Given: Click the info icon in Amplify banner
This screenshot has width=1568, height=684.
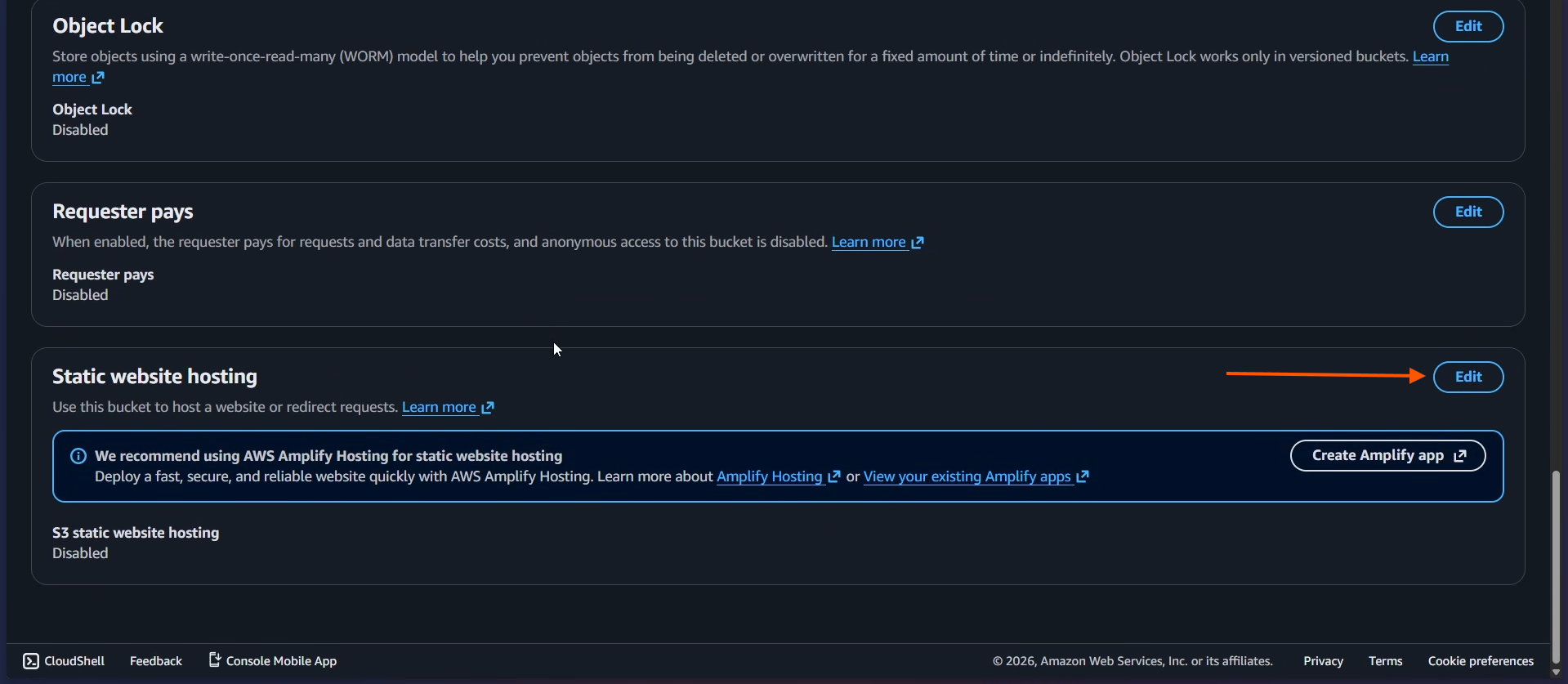Looking at the screenshot, I should point(78,456).
